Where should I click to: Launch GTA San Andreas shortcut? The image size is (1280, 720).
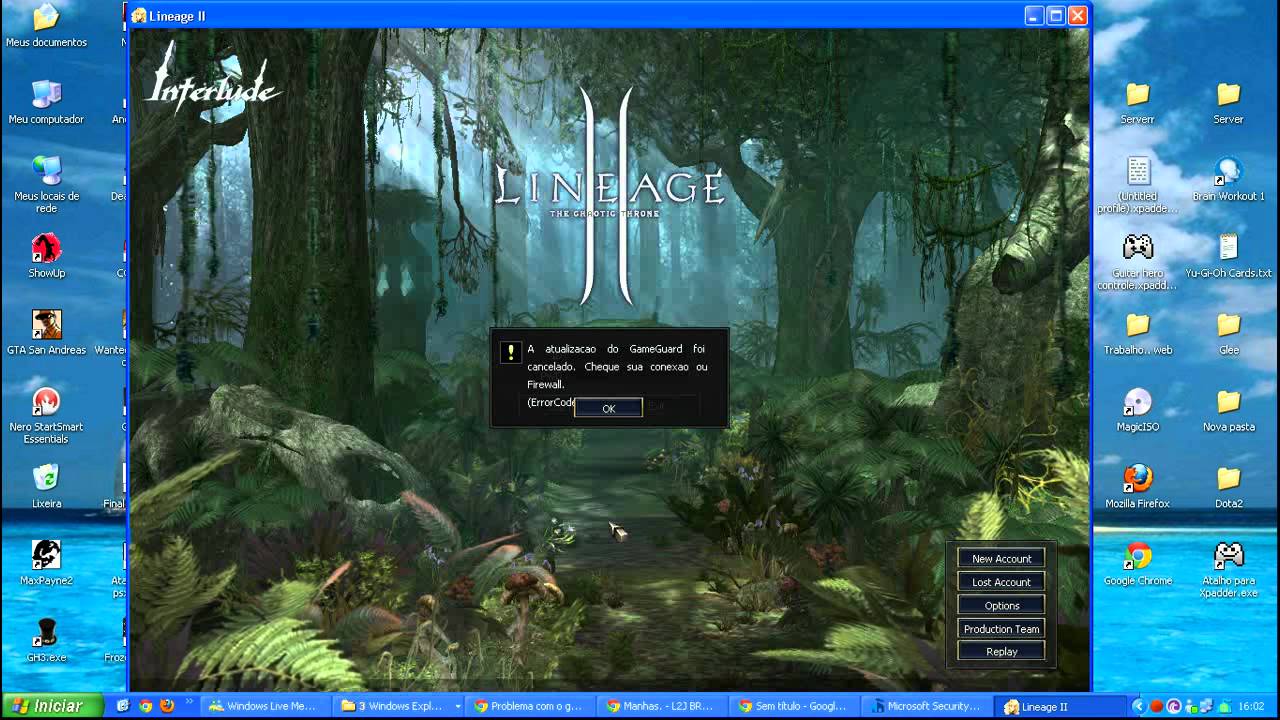tap(46, 334)
